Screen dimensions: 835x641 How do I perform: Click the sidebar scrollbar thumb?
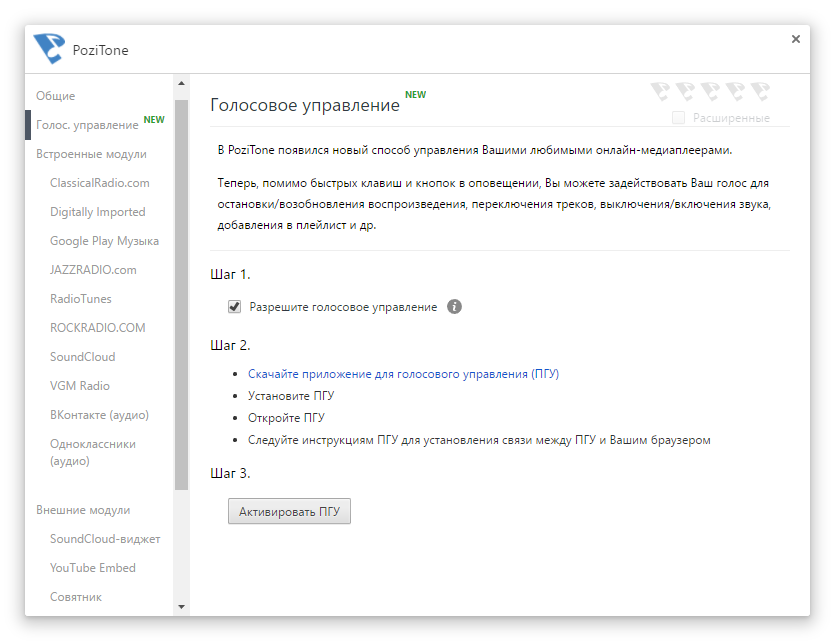(182, 294)
